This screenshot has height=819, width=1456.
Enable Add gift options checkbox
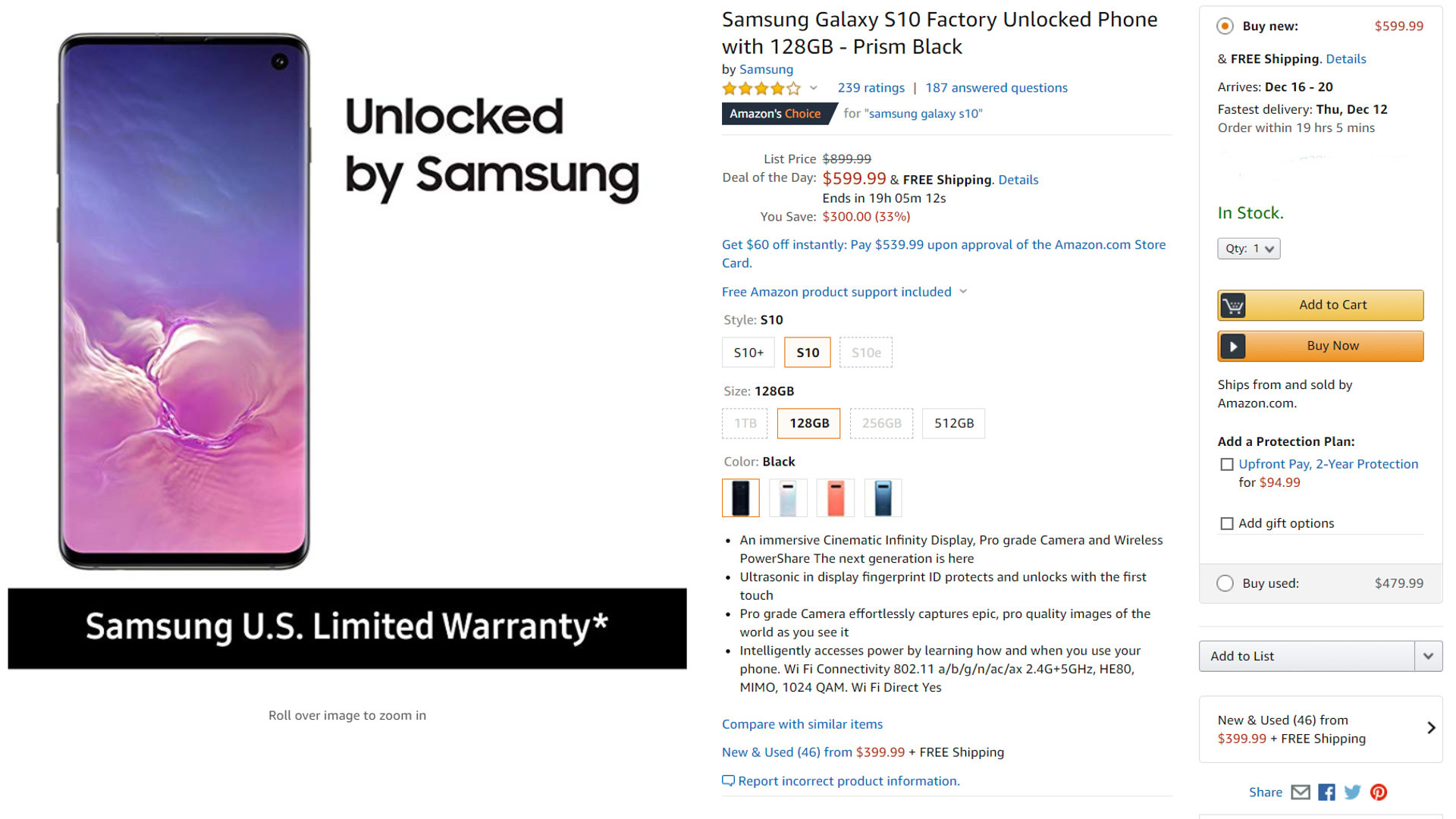[1226, 523]
